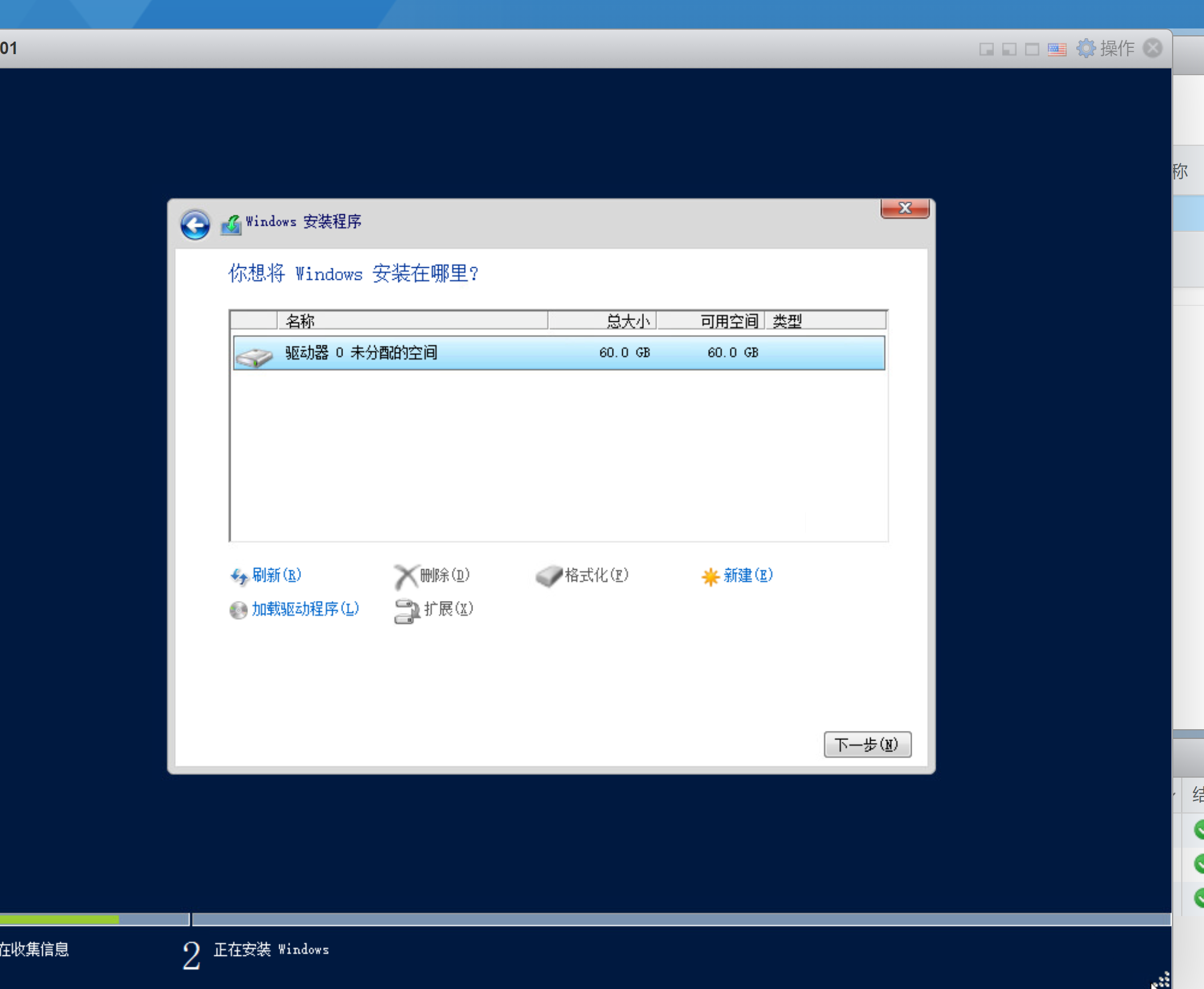Click the Load driver (加载驱动程序) disc icon
The image size is (1204, 989).
click(x=238, y=610)
